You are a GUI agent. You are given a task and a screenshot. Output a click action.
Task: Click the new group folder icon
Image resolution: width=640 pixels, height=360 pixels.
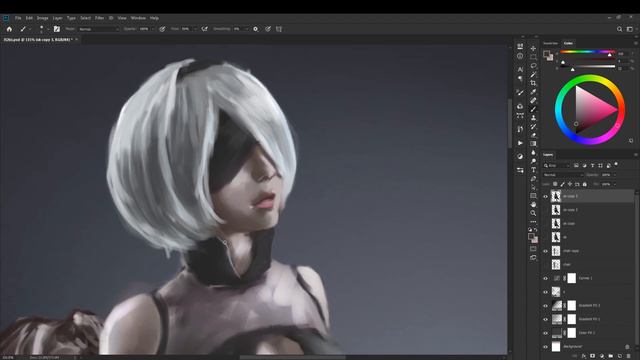[x=611, y=356]
